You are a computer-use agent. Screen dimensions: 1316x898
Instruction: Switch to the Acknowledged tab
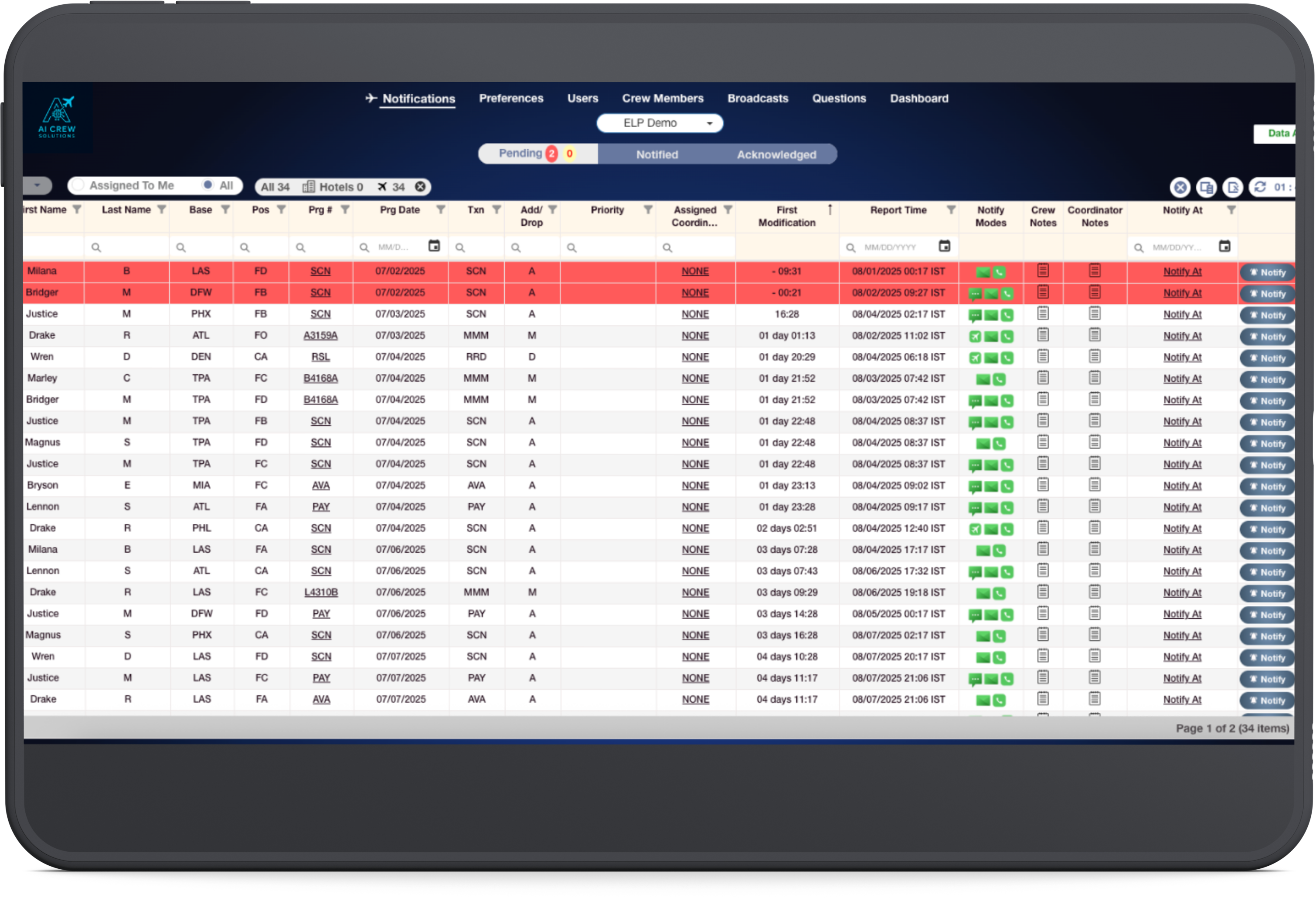(776, 154)
